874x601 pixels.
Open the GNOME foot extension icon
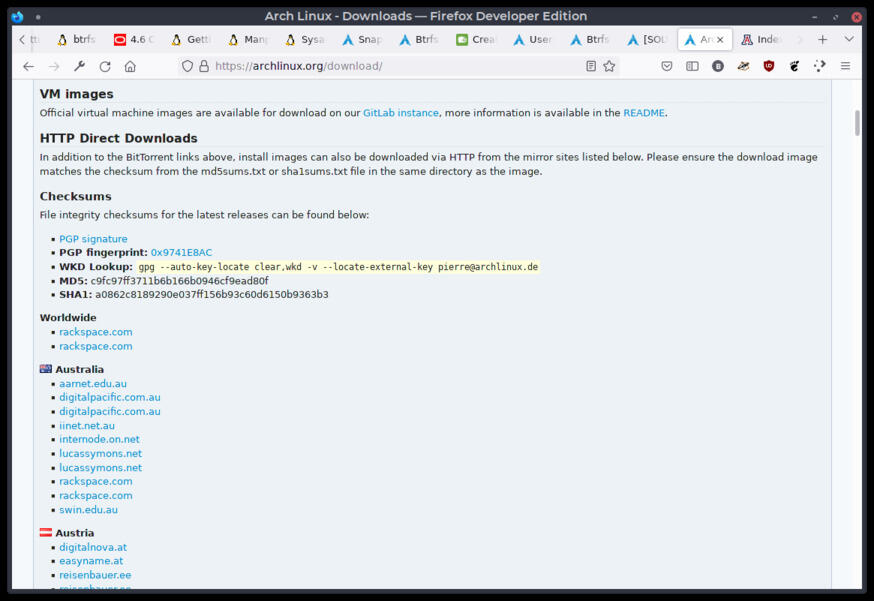(794, 66)
